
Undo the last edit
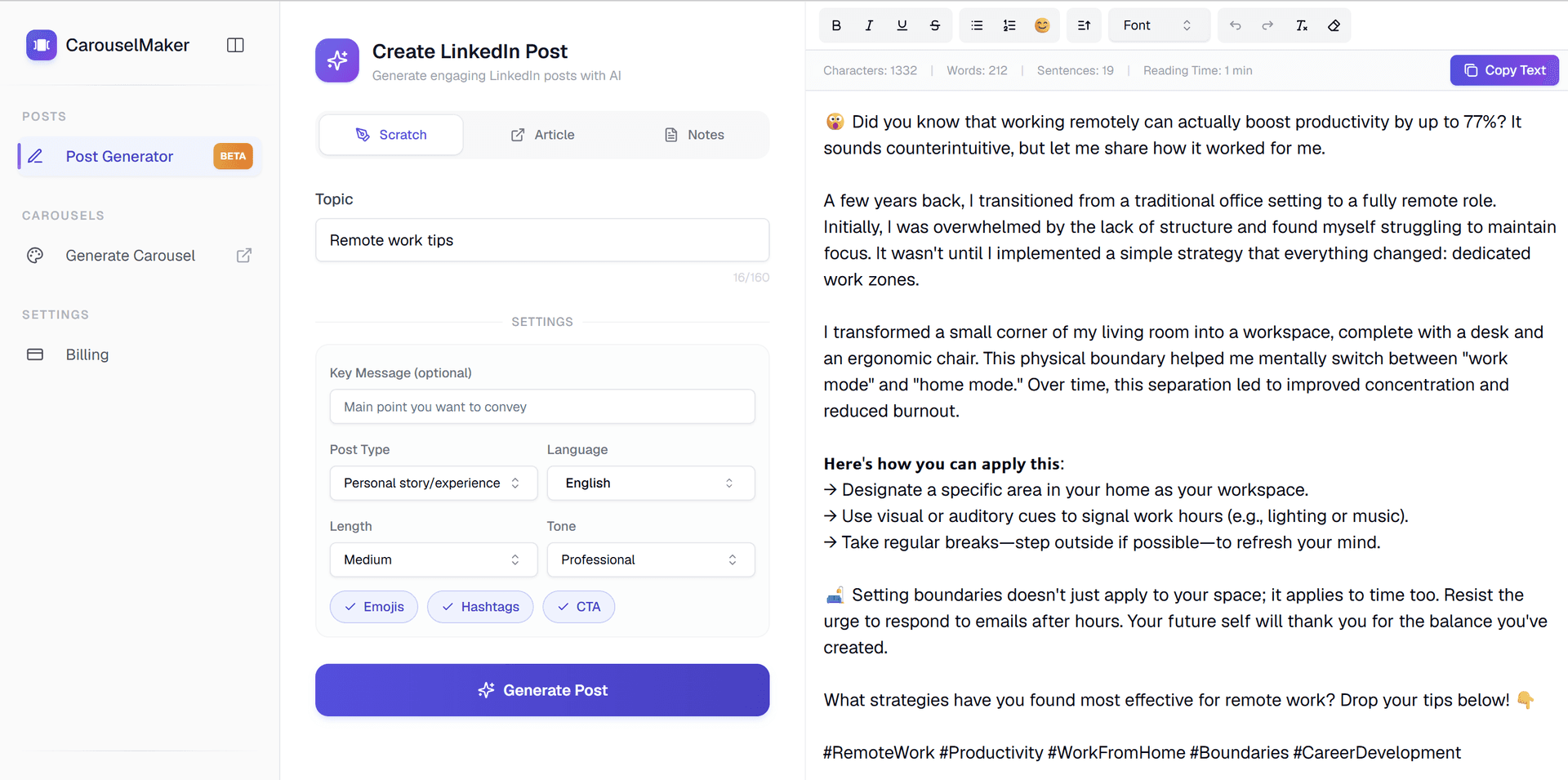tap(1235, 25)
